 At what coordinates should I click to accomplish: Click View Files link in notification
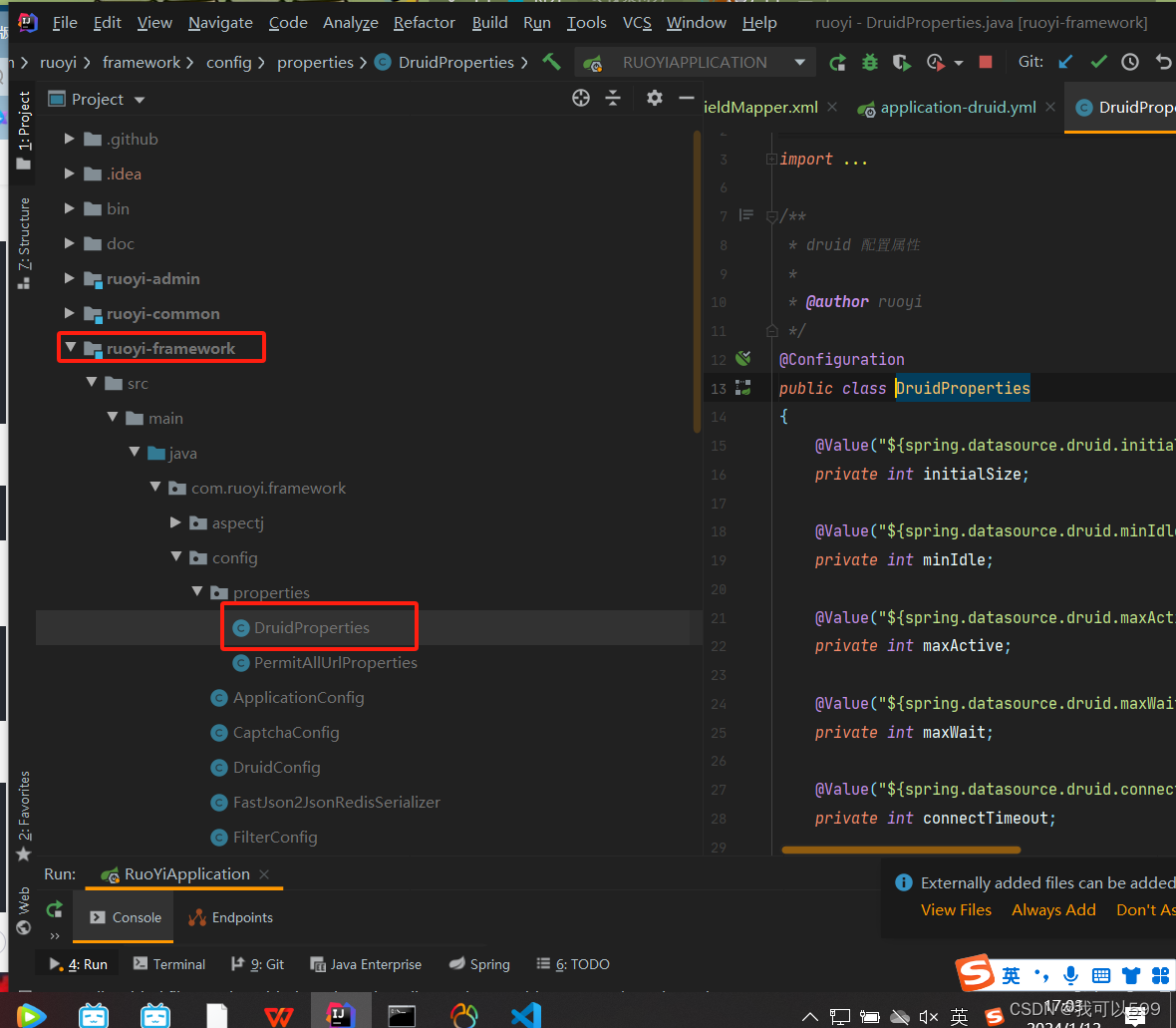(x=956, y=909)
